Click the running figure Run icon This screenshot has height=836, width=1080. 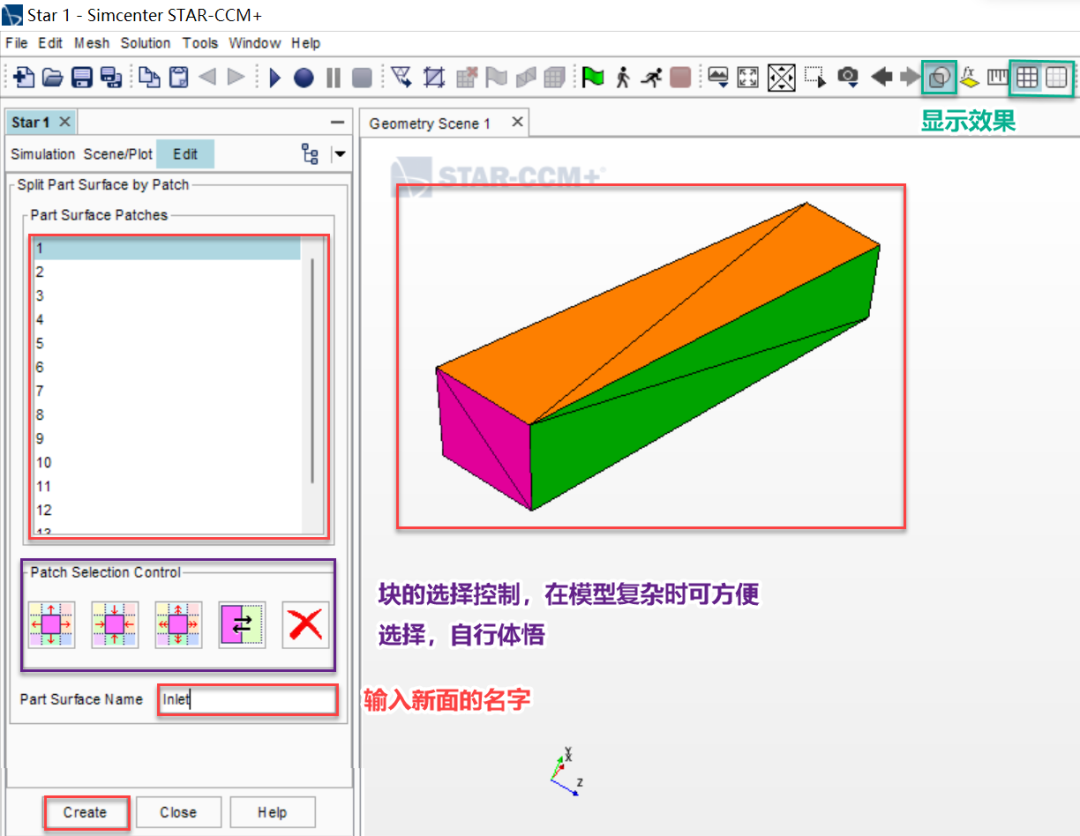tap(651, 77)
